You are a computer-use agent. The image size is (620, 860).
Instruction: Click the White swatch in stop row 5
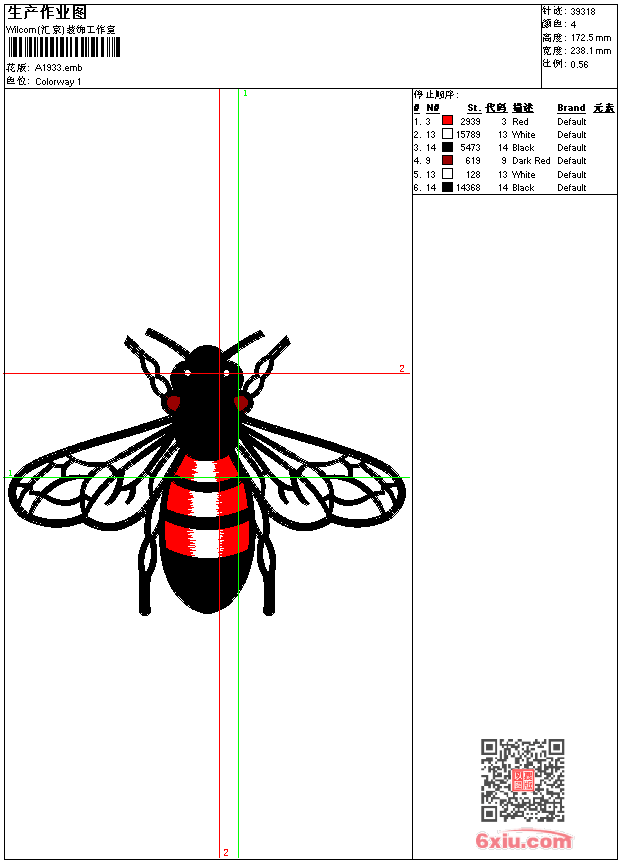448,174
